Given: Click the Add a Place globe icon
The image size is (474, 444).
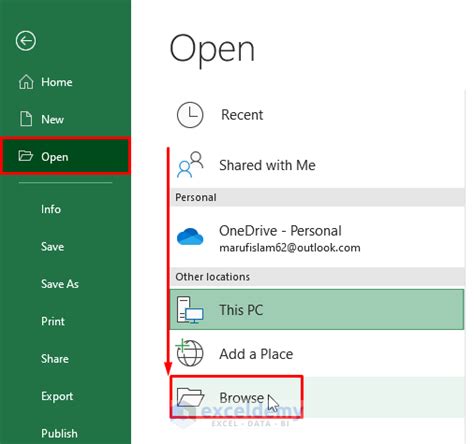Looking at the screenshot, I should click(x=190, y=353).
